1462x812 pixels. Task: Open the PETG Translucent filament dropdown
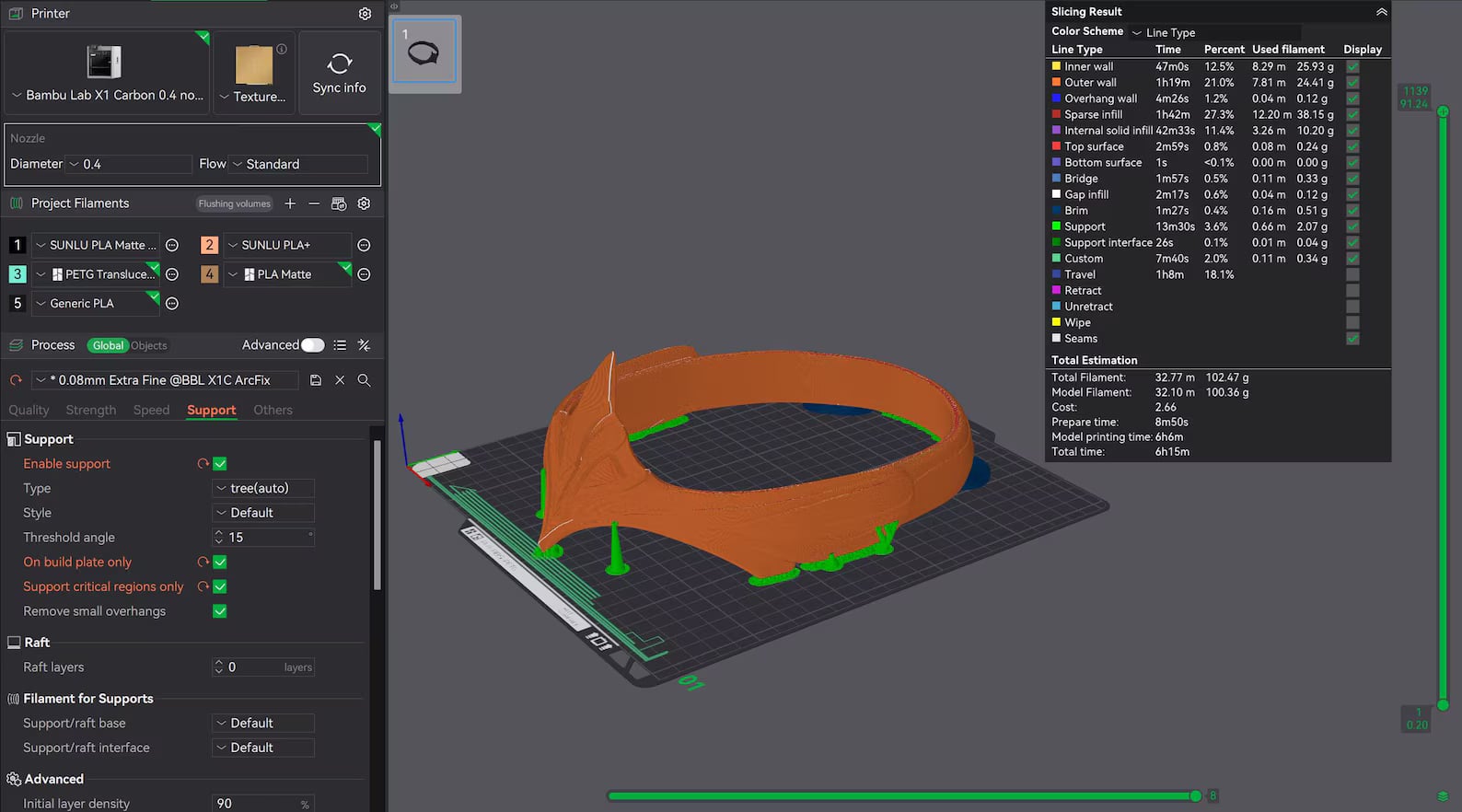point(96,274)
